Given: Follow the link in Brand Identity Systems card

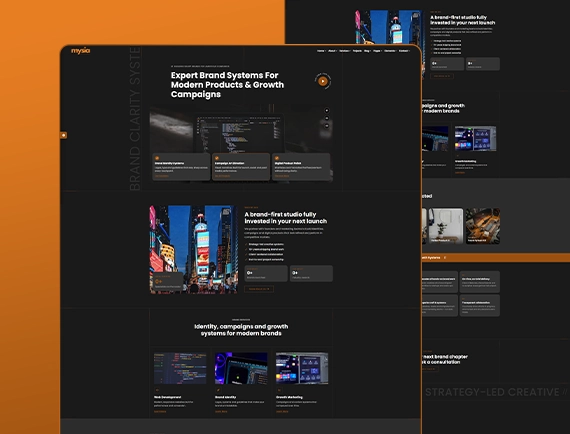Looking at the screenshot, I should point(162,176).
